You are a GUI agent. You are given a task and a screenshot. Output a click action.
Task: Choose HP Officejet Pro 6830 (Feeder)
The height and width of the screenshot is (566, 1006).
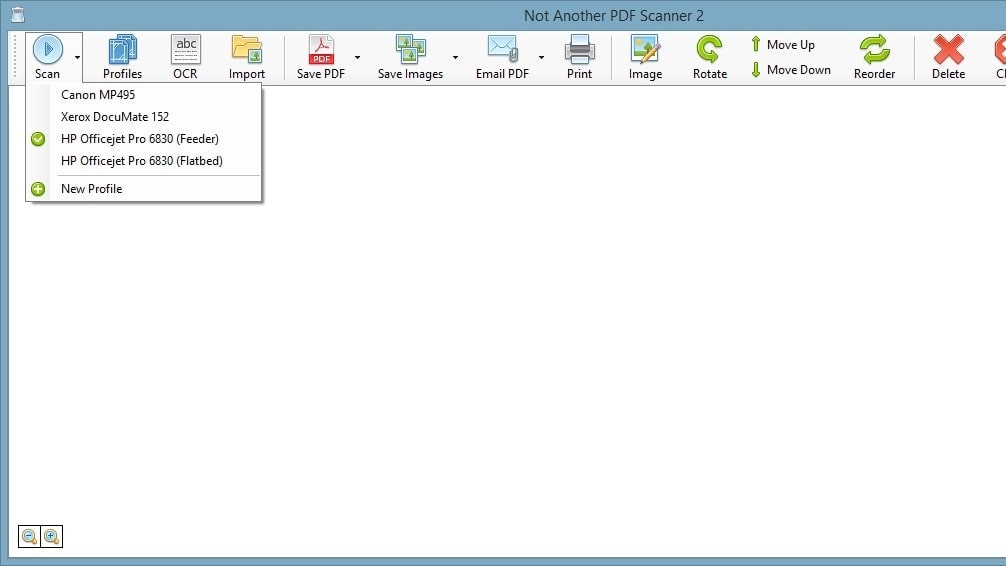(144, 139)
